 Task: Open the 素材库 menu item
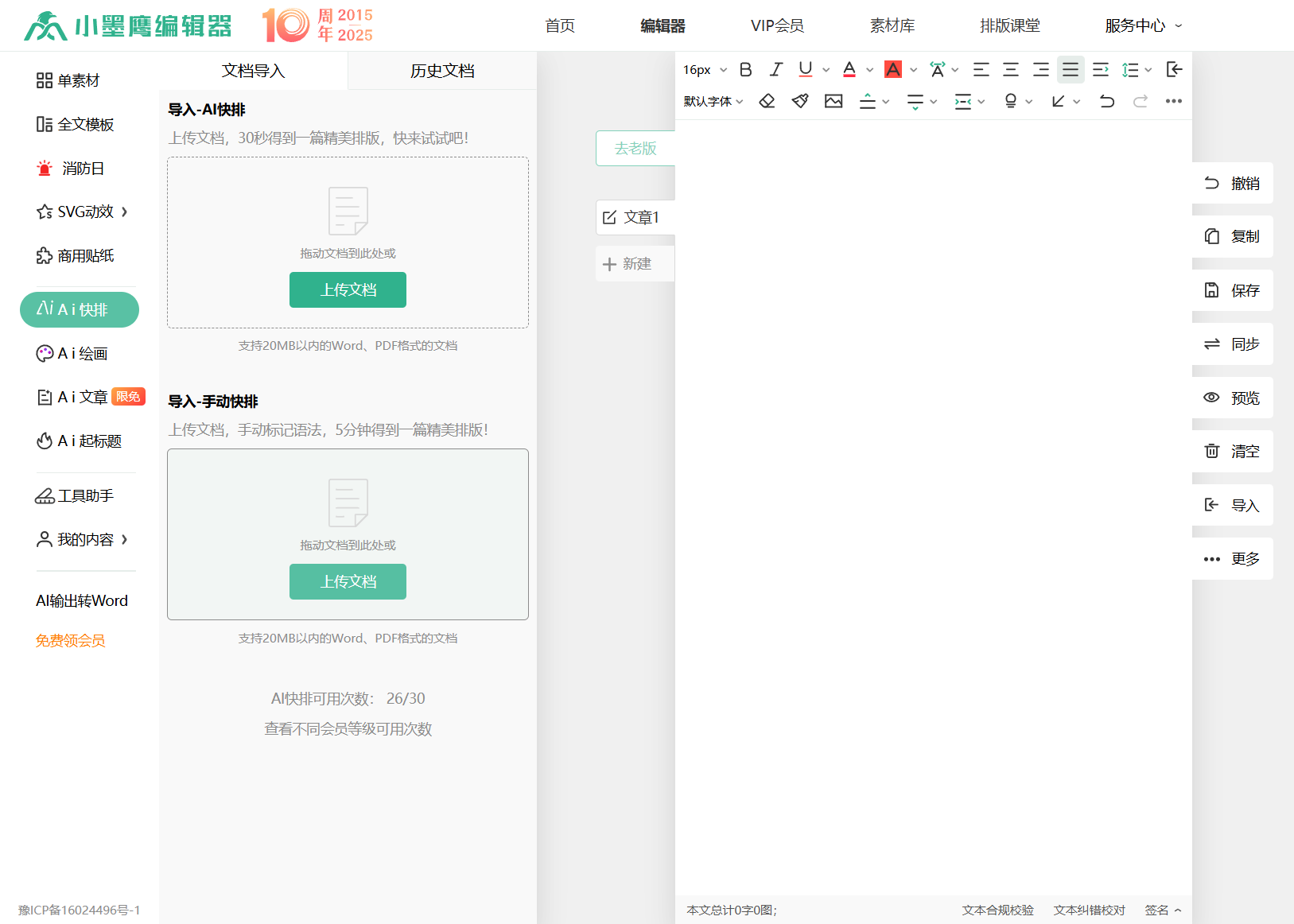(x=892, y=25)
